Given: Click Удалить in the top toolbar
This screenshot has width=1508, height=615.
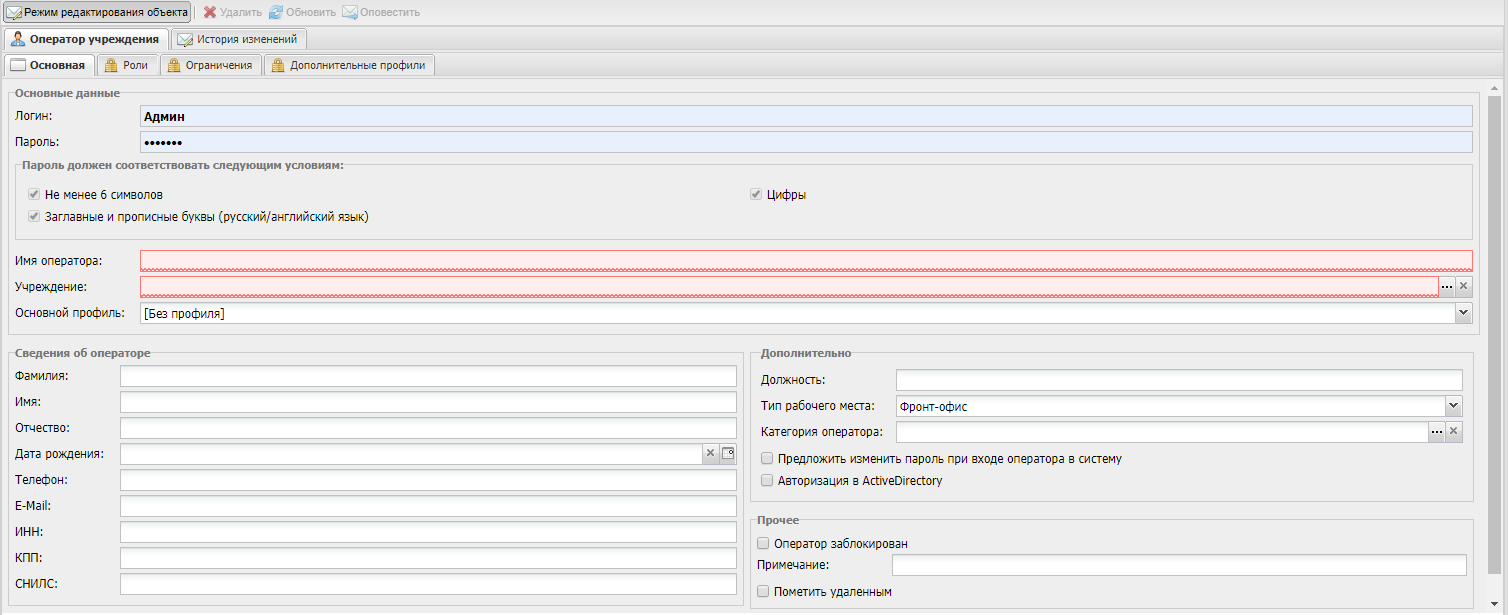Looking at the screenshot, I should (232, 12).
